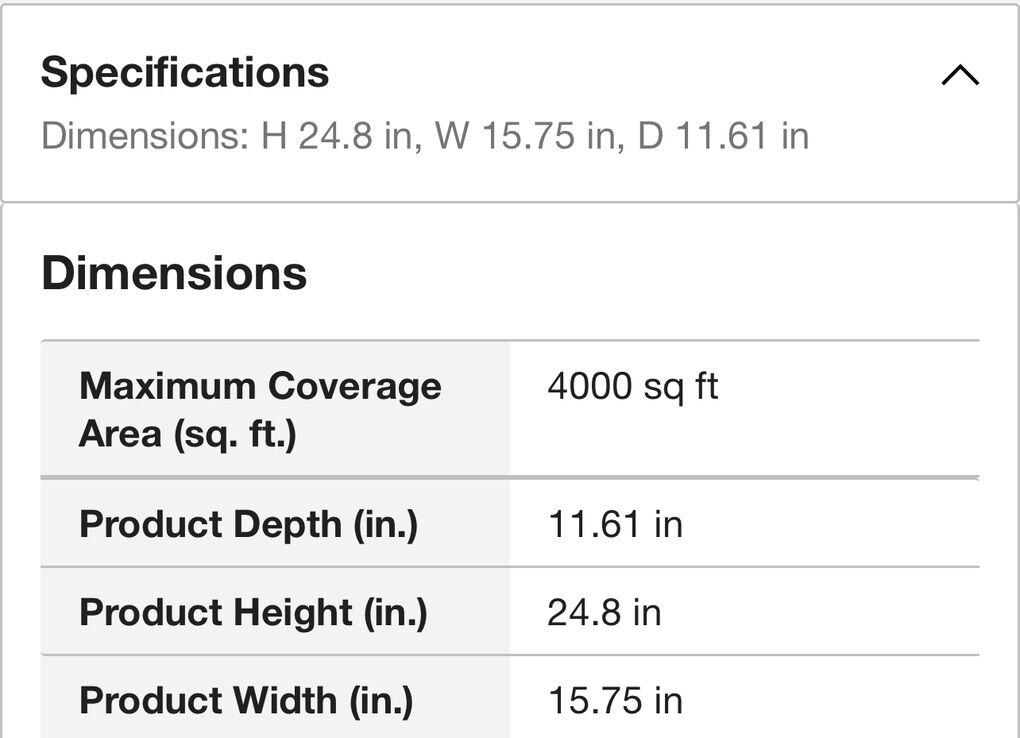Collapse the Specifications section chevron
1020x738 pixels.
coord(959,75)
